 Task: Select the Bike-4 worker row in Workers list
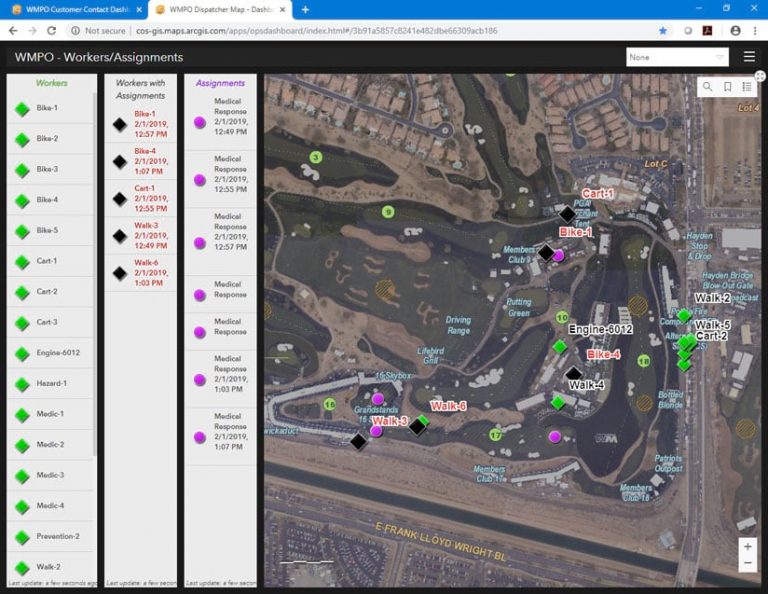click(x=50, y=200)
